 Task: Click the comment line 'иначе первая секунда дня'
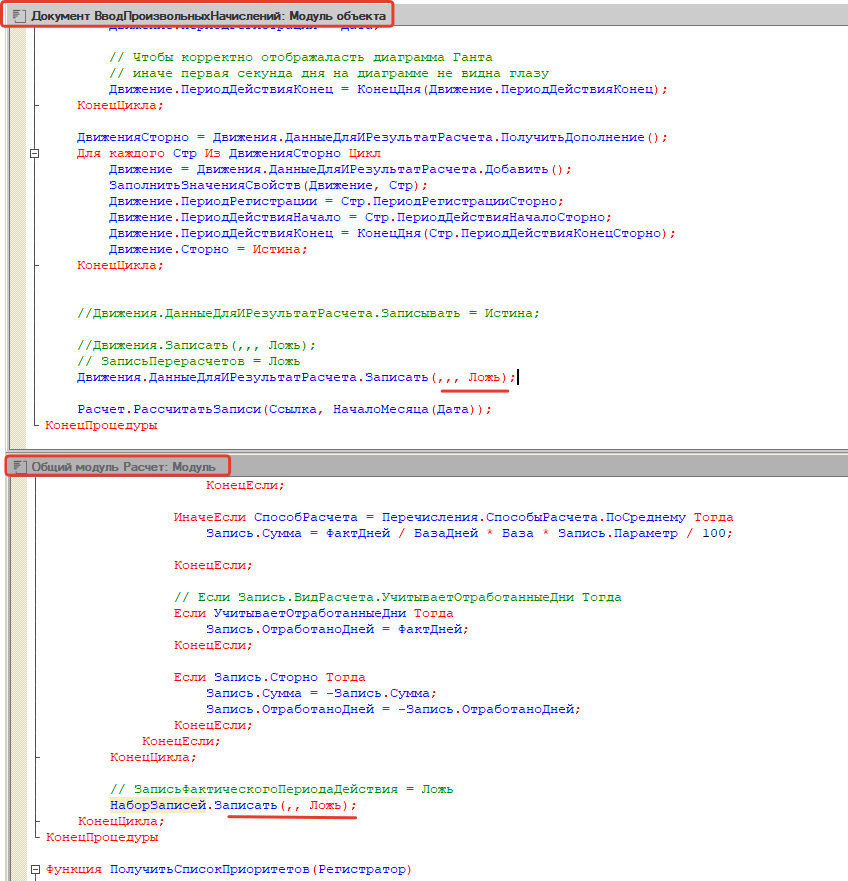pyautogui.click(x=329, y=73)
